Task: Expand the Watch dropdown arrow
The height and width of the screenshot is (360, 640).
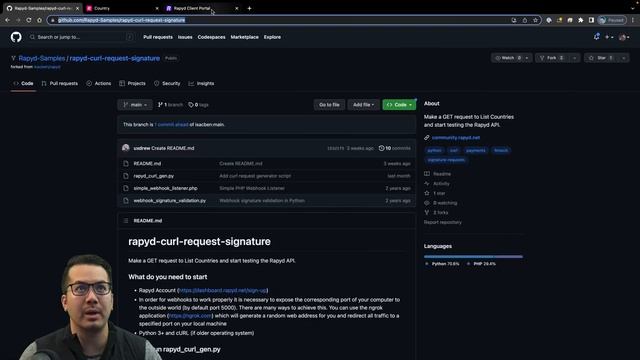Action: (x=527, y=58)
